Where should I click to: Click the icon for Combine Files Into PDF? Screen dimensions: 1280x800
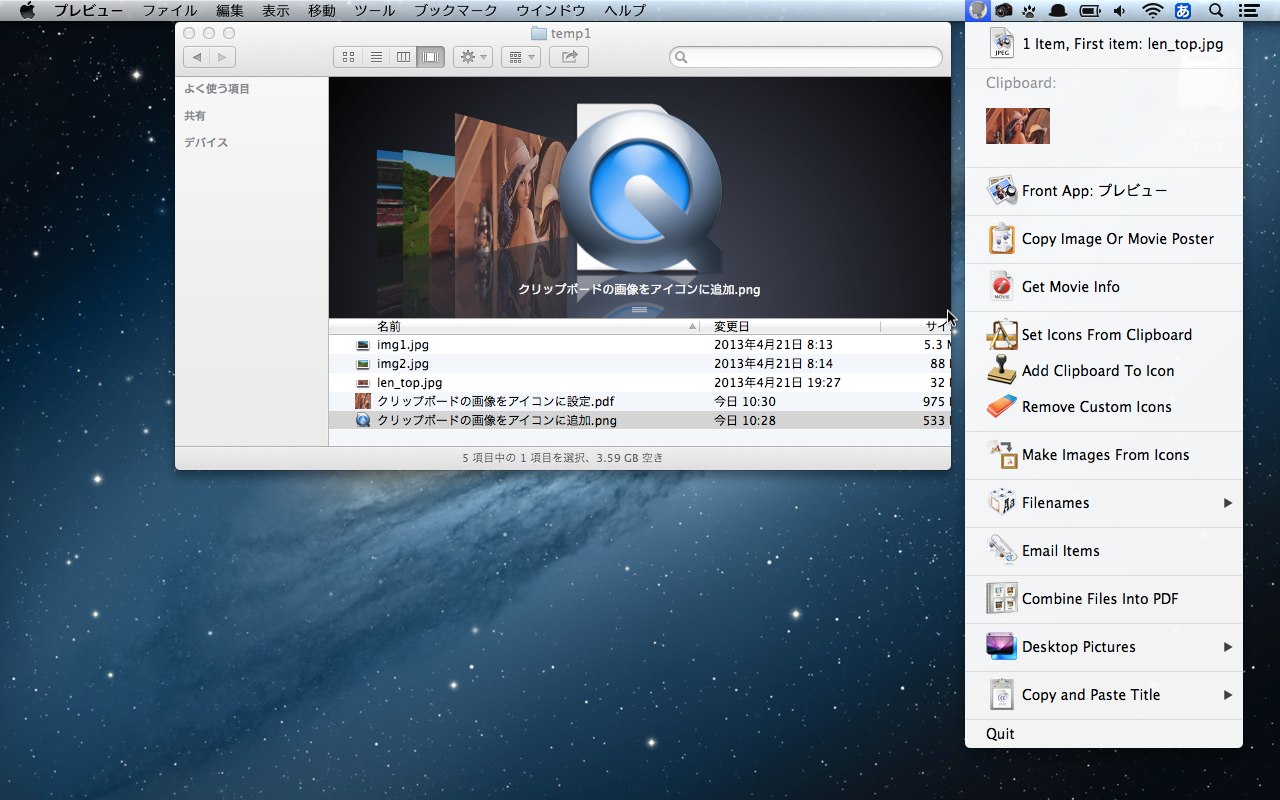1001,599
